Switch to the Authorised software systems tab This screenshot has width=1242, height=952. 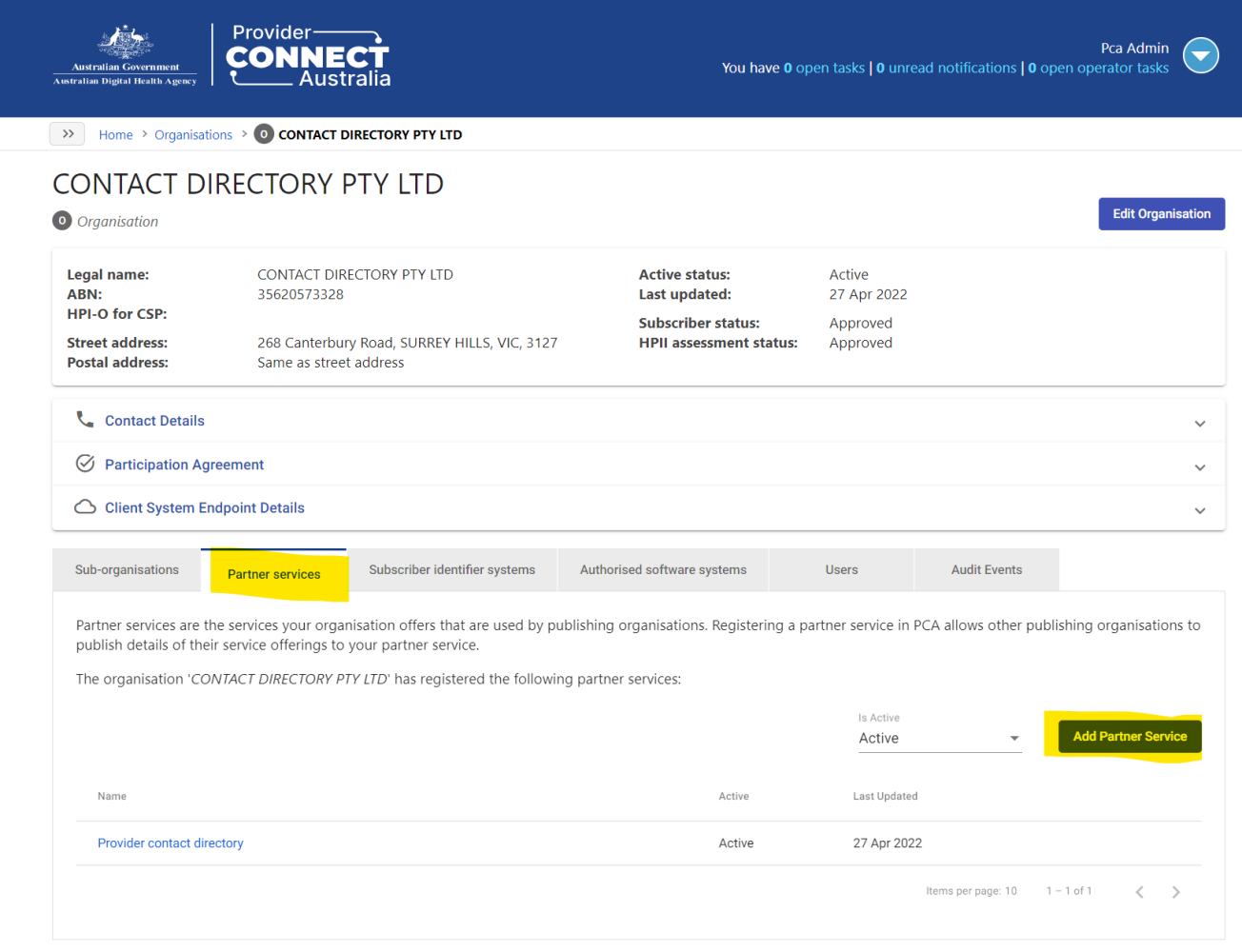[x=663, y=569]
